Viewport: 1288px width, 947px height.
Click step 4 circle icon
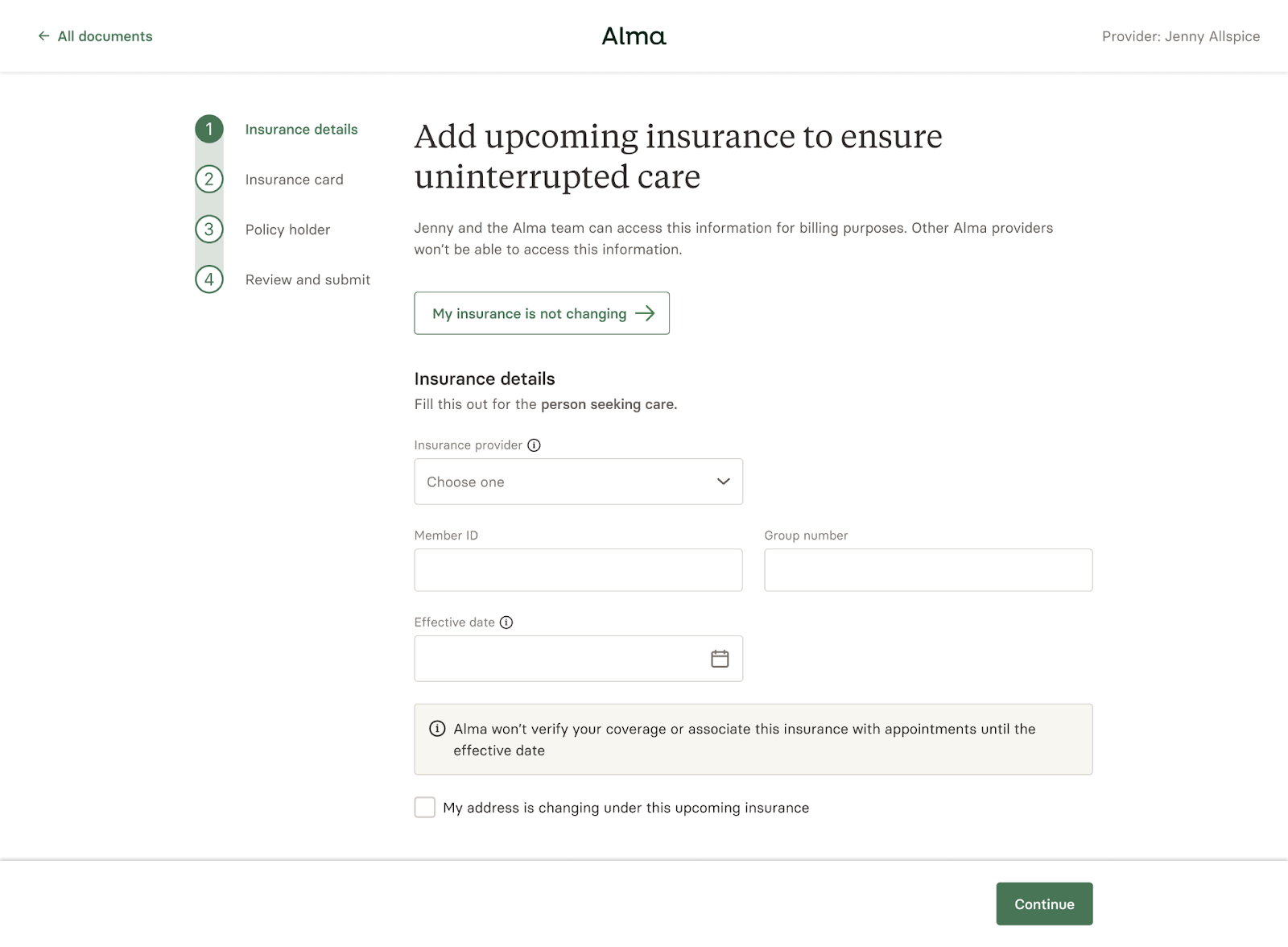pyautogui.click(x=209, y=279)
